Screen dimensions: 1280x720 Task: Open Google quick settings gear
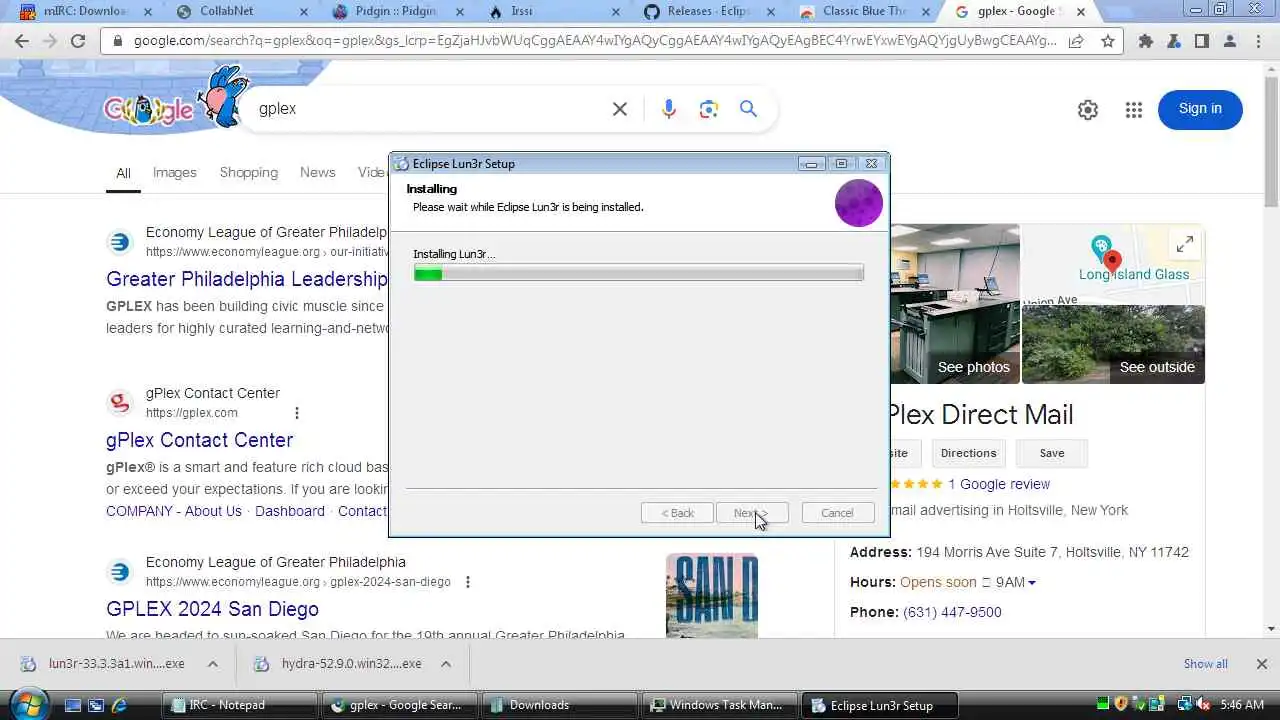pyautogui.click(x=1088, y=110)
